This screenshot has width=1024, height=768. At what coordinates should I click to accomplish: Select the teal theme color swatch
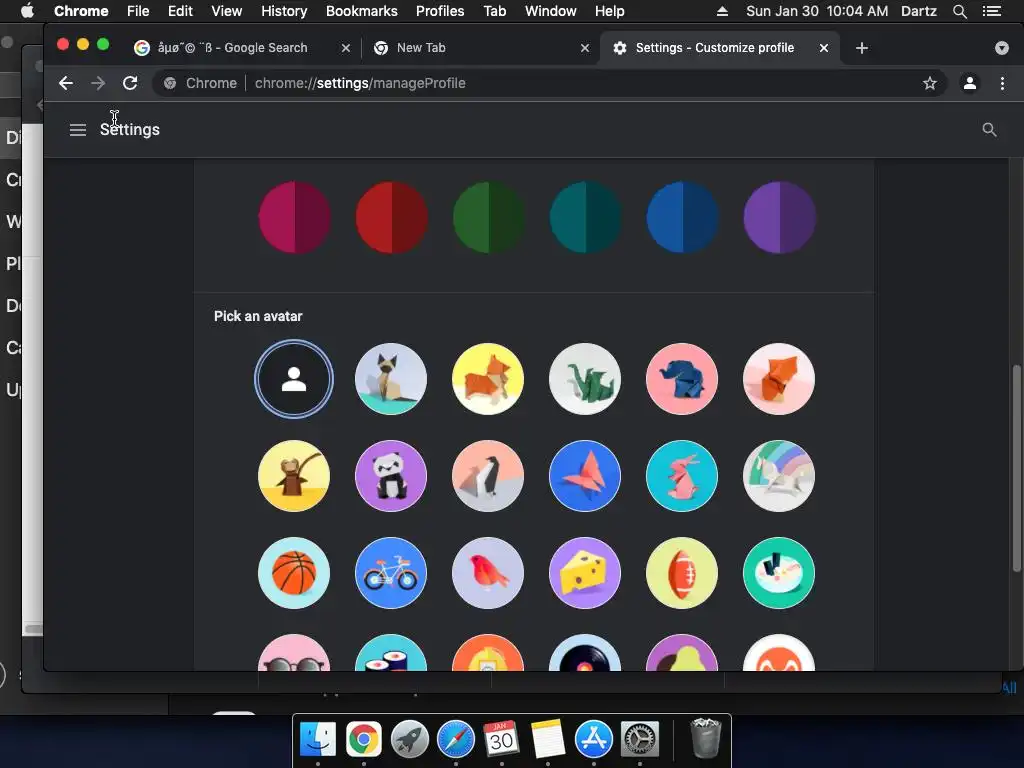[585, 217]
